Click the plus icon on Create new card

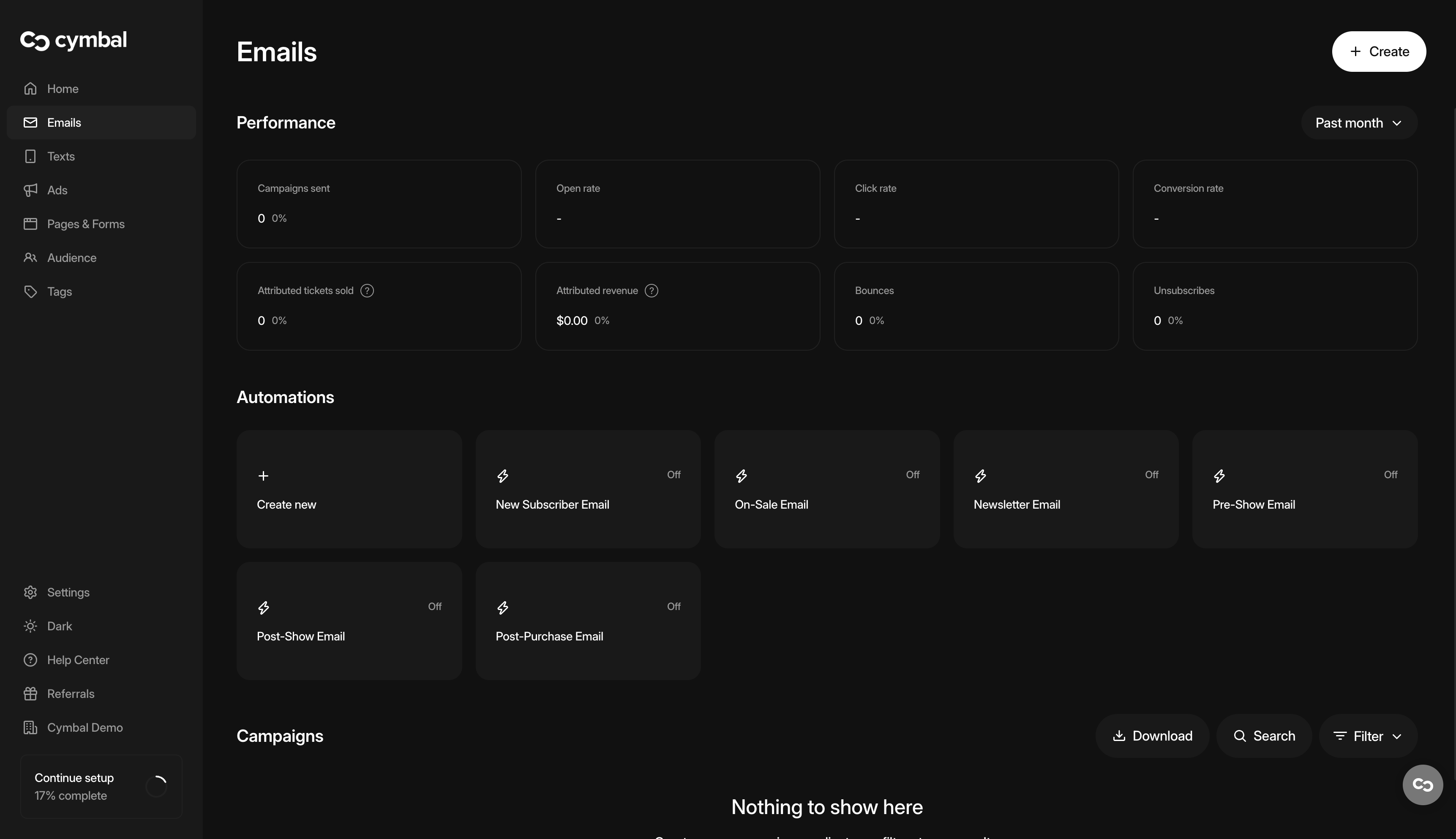(x=263, y=476)
